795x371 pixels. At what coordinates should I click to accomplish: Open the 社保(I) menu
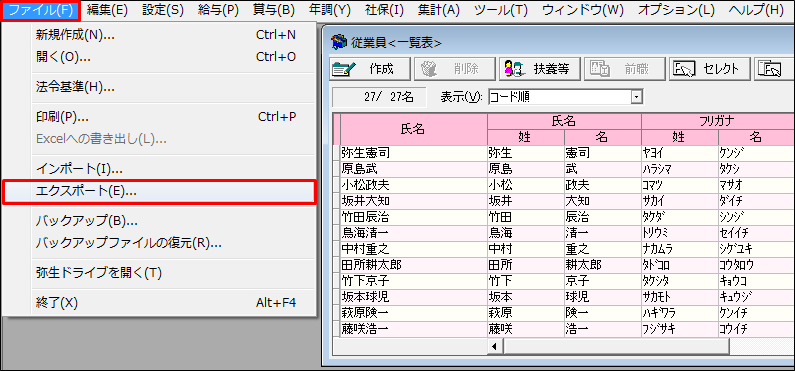pos(384,10)
